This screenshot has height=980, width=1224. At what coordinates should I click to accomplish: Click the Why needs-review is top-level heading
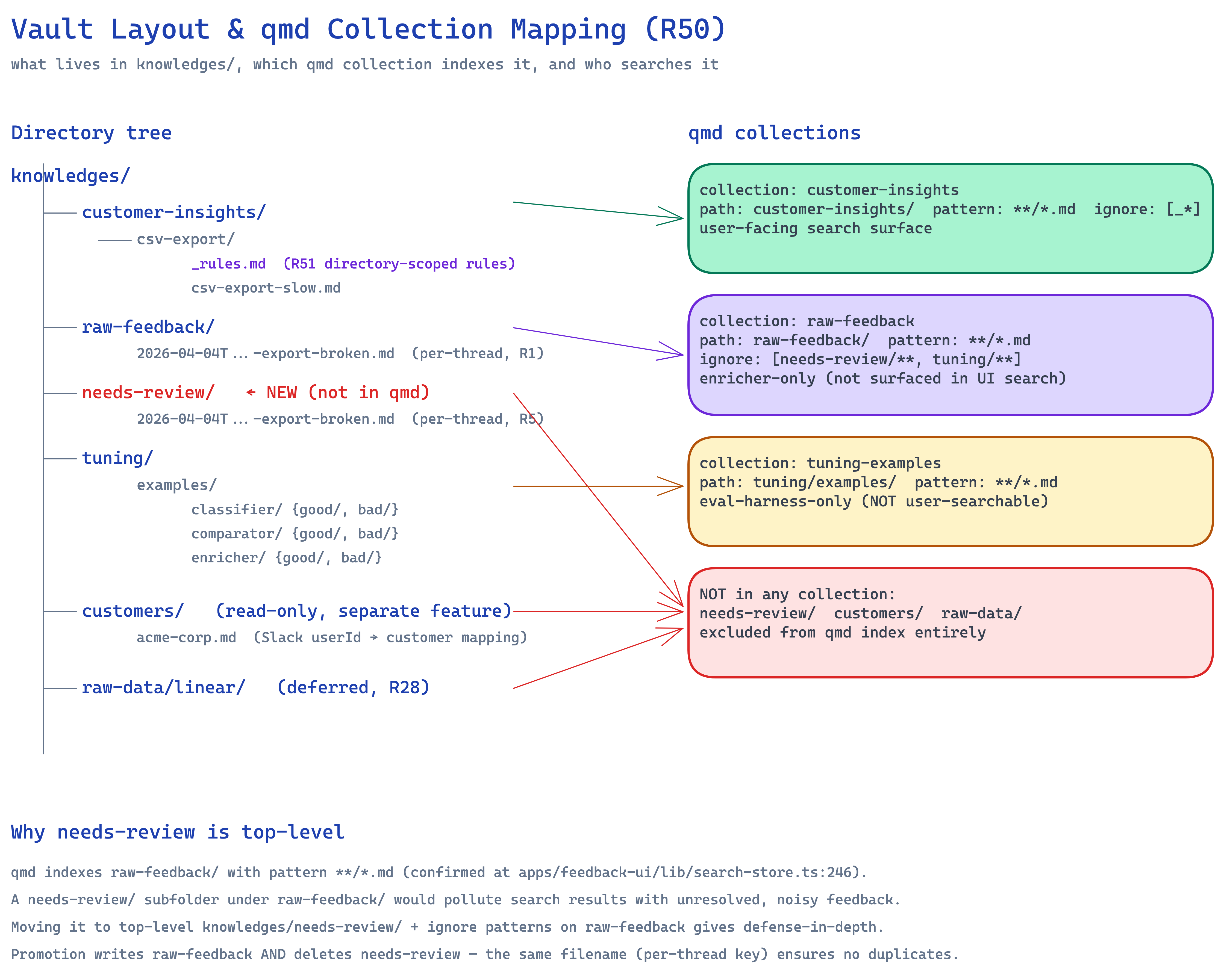coord(177,832)
